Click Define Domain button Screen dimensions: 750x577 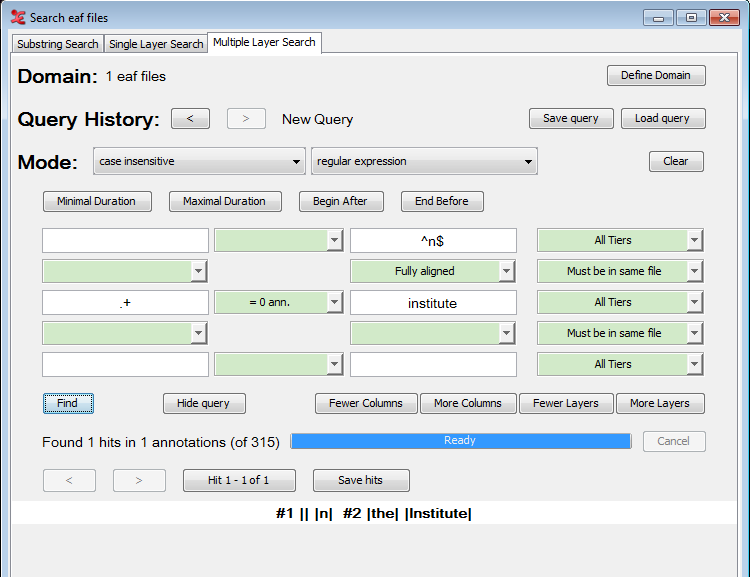coord(656,76)
